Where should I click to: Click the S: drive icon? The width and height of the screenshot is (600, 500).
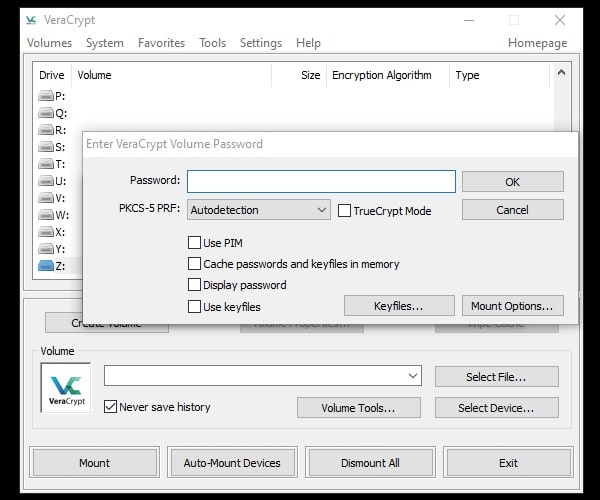click(x=46, y=147)
